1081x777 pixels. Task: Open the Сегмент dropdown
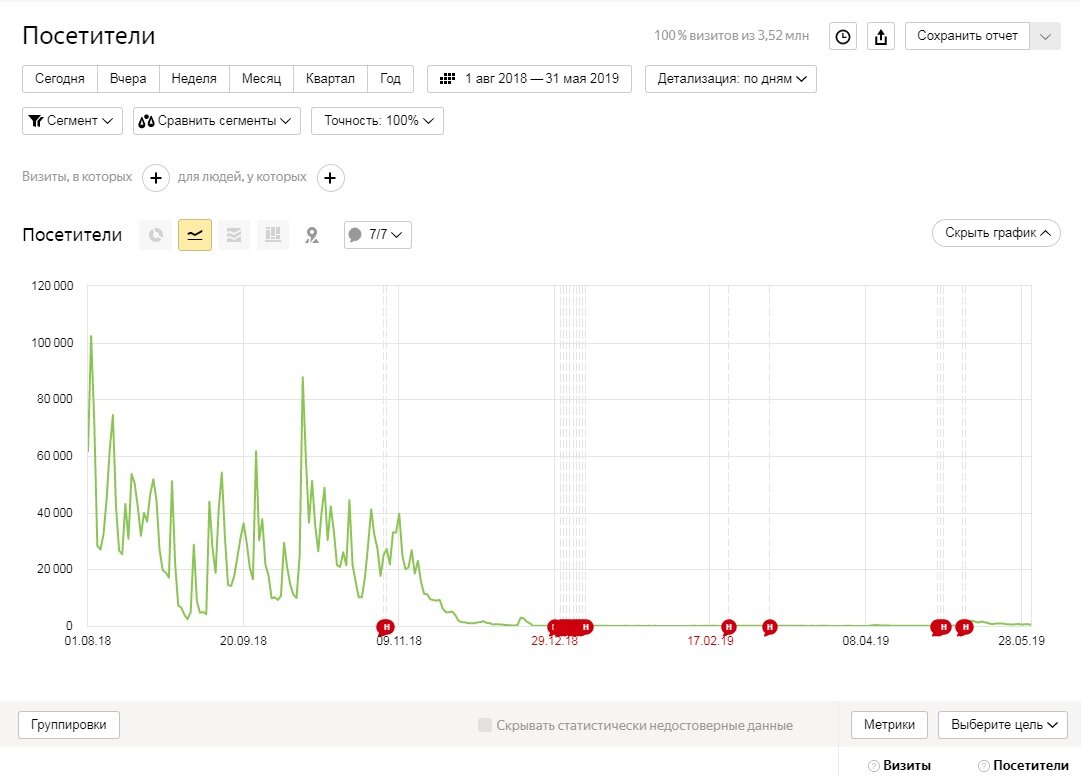click(x=72, y=121)
